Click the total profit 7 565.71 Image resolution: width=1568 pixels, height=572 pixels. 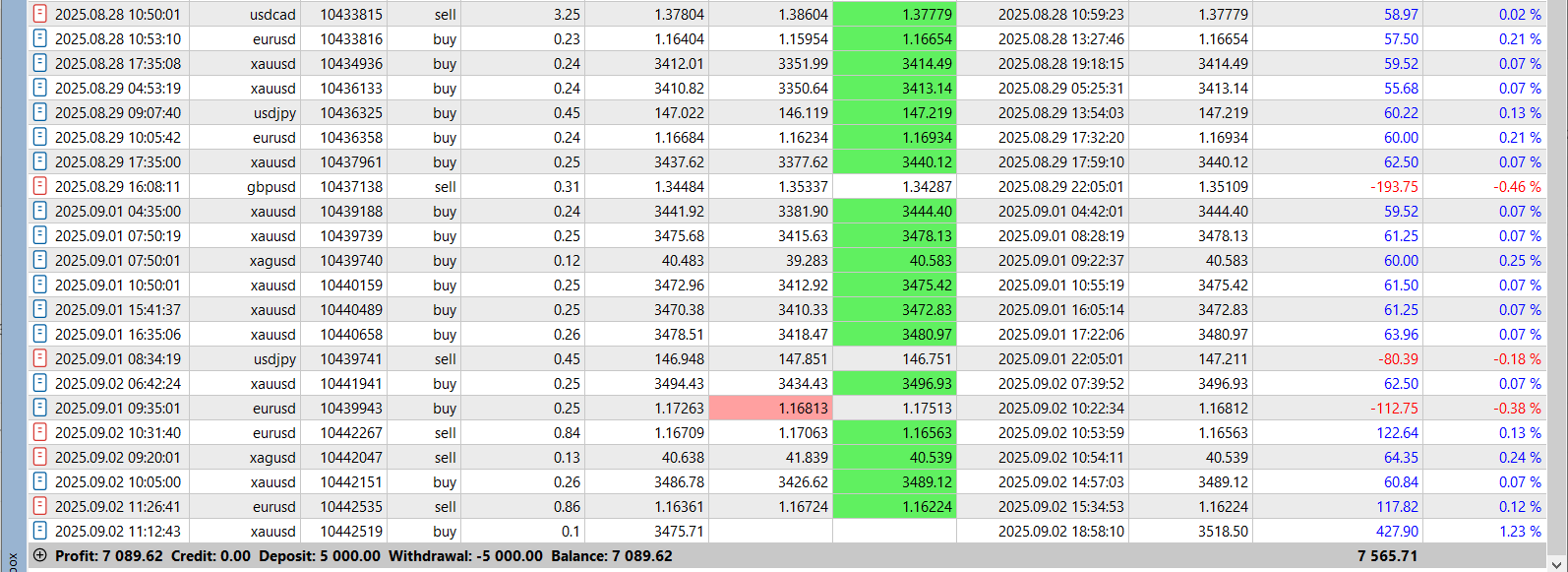pos(1387,556)
